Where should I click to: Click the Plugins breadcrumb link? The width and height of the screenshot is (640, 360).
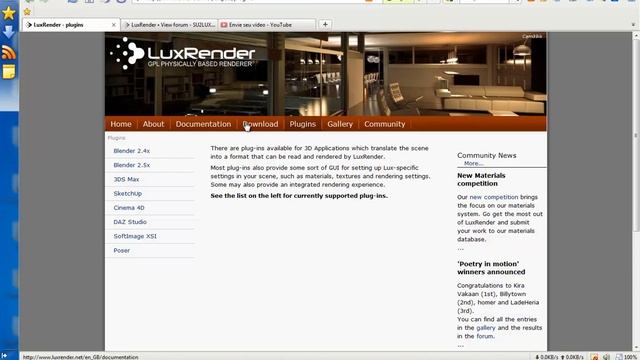(116, 138)
